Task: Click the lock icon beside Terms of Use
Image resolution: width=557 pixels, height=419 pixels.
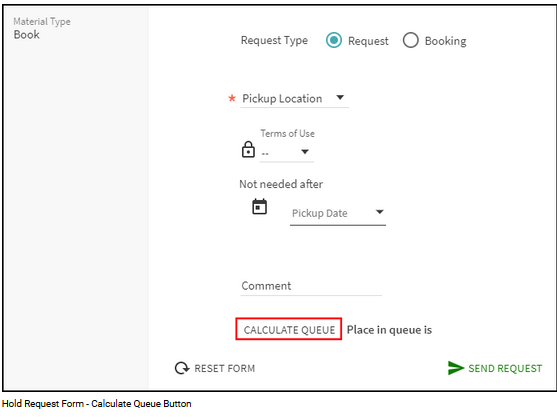Action: [x=248, y=149]
